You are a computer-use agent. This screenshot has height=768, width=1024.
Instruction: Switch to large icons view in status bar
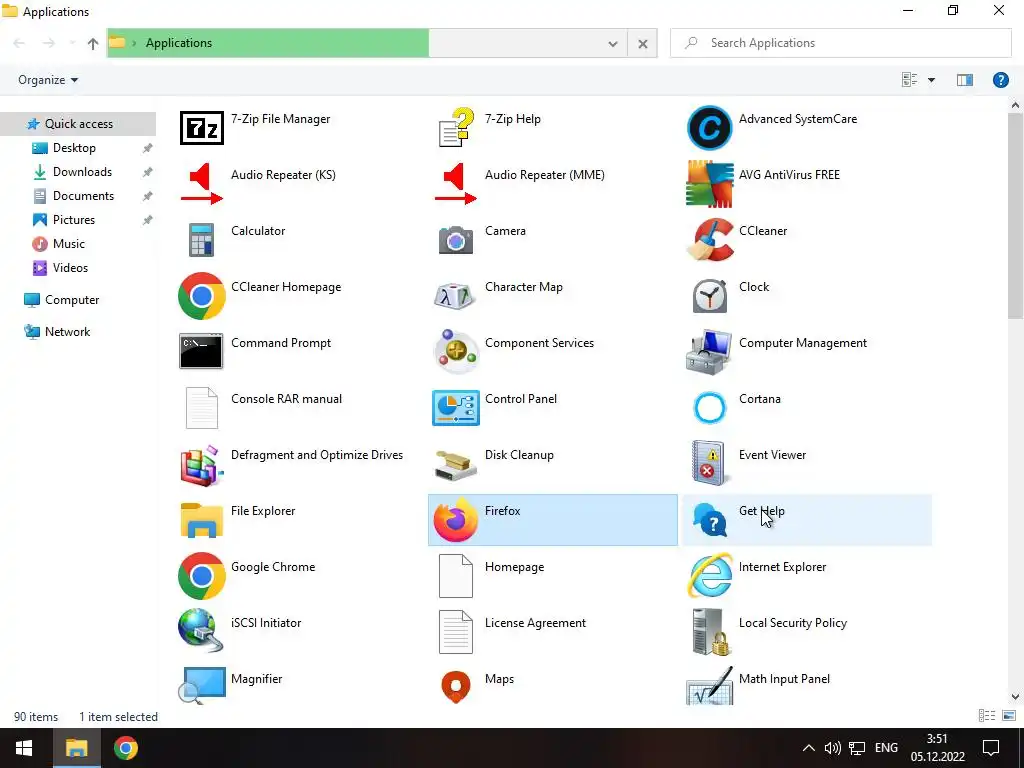pos(1009,716)
